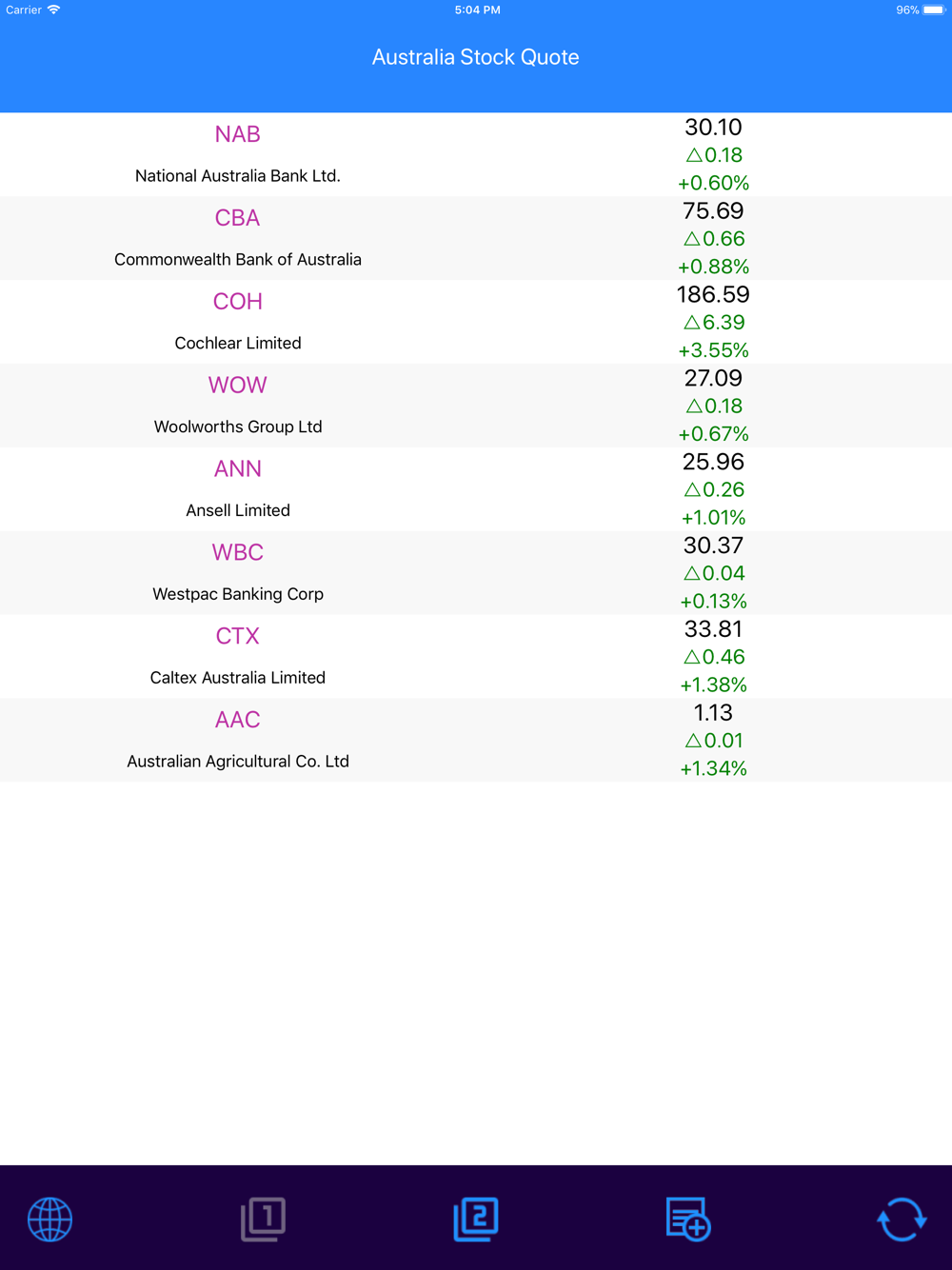Tap the 186.59 price for COH
The width and height of the screenshot is (952, 1270).
713,294
